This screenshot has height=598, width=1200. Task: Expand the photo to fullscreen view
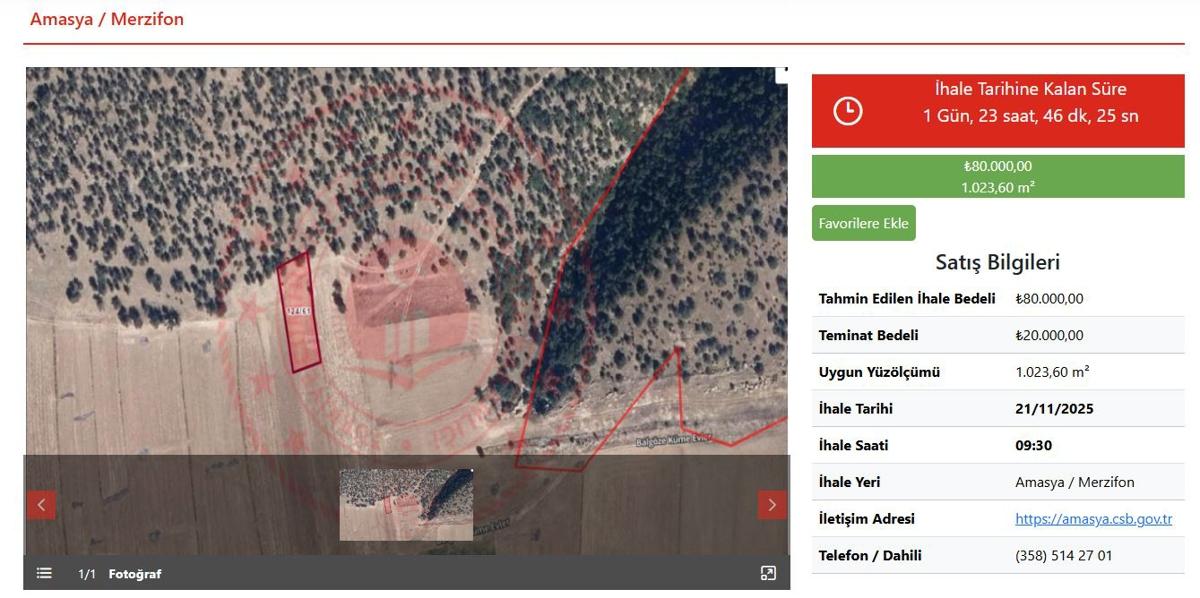coord(768,573)
